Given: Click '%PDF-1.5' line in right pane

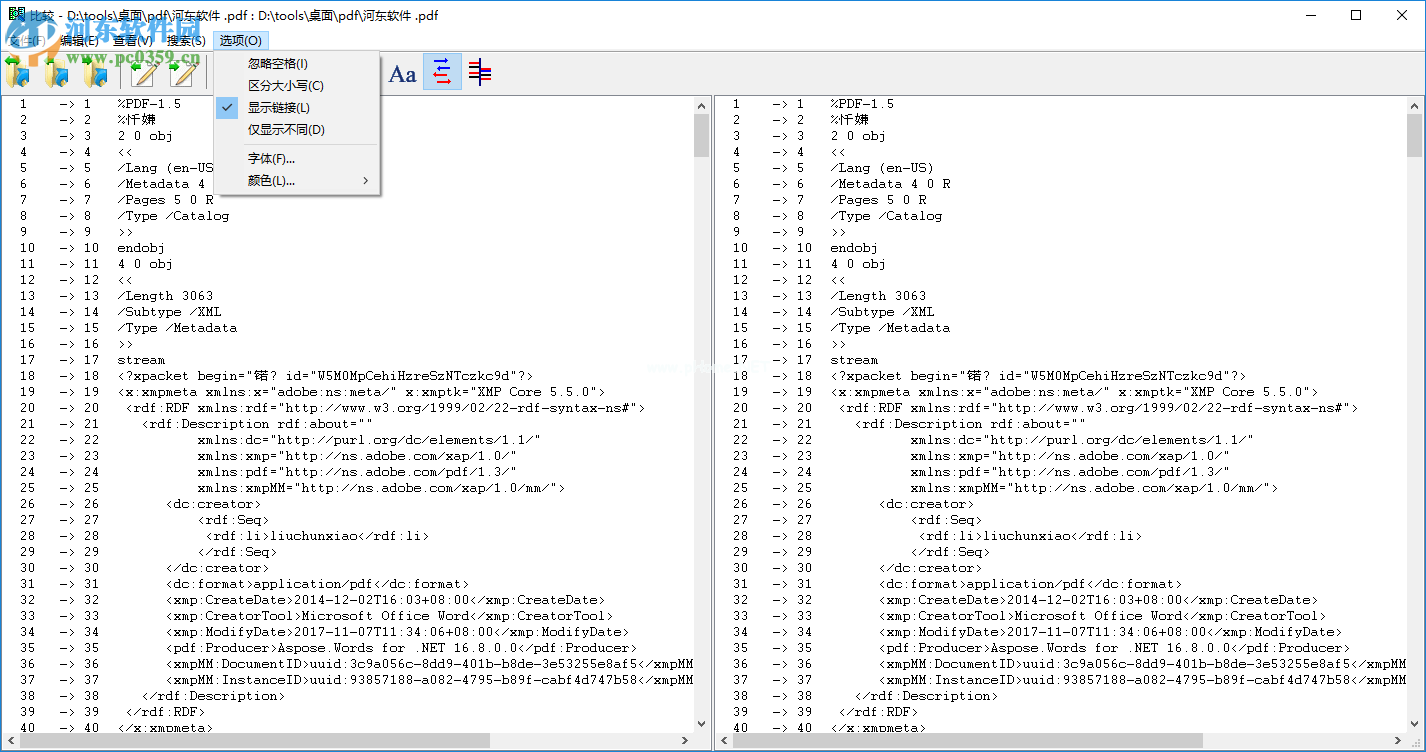Looking at the screenshot, I should click(862, 104).
